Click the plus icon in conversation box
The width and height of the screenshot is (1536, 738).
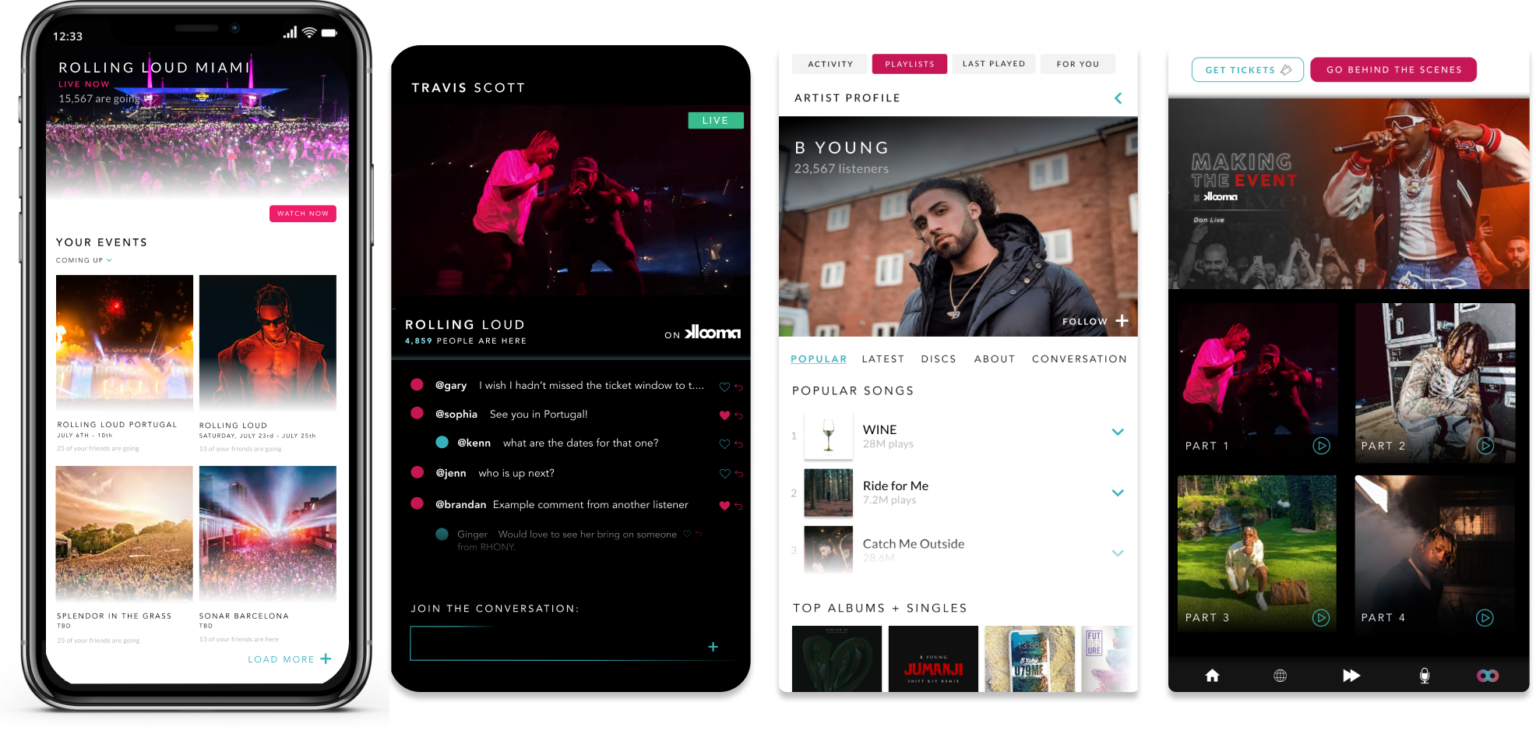[x=713, y=647]
